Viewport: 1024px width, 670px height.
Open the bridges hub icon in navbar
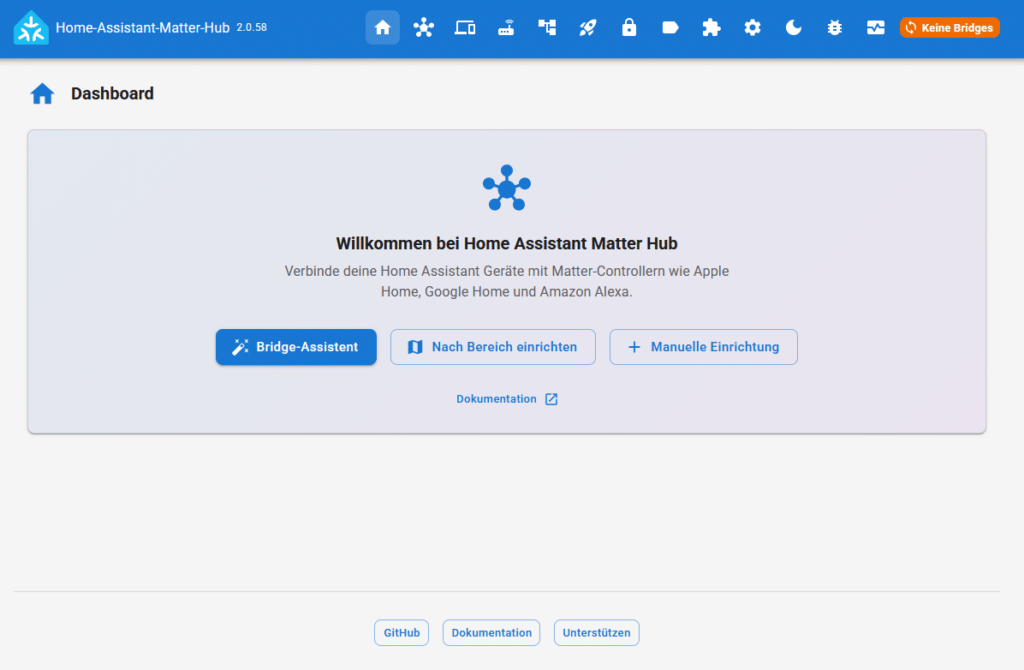tap(423, 27)
